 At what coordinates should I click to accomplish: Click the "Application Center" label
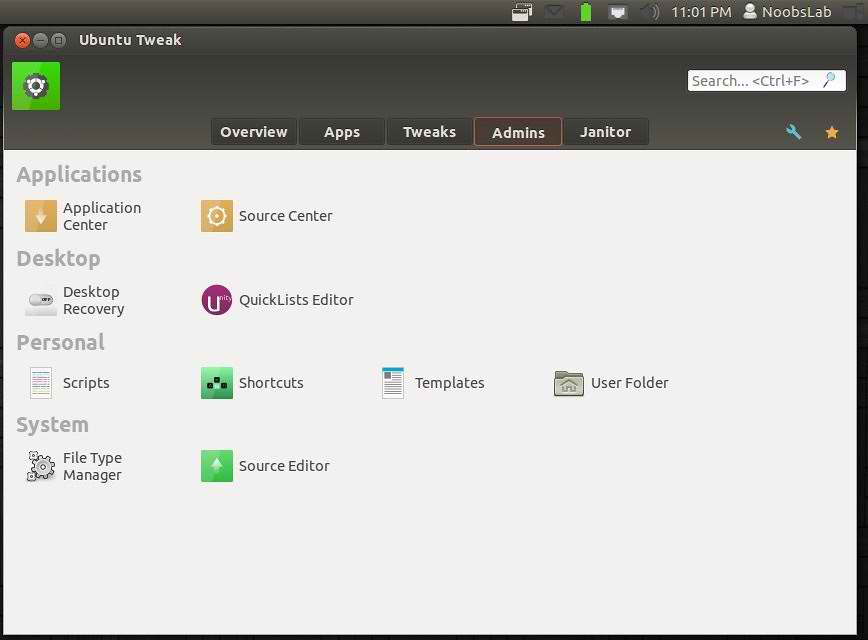(x=102, y=216)
